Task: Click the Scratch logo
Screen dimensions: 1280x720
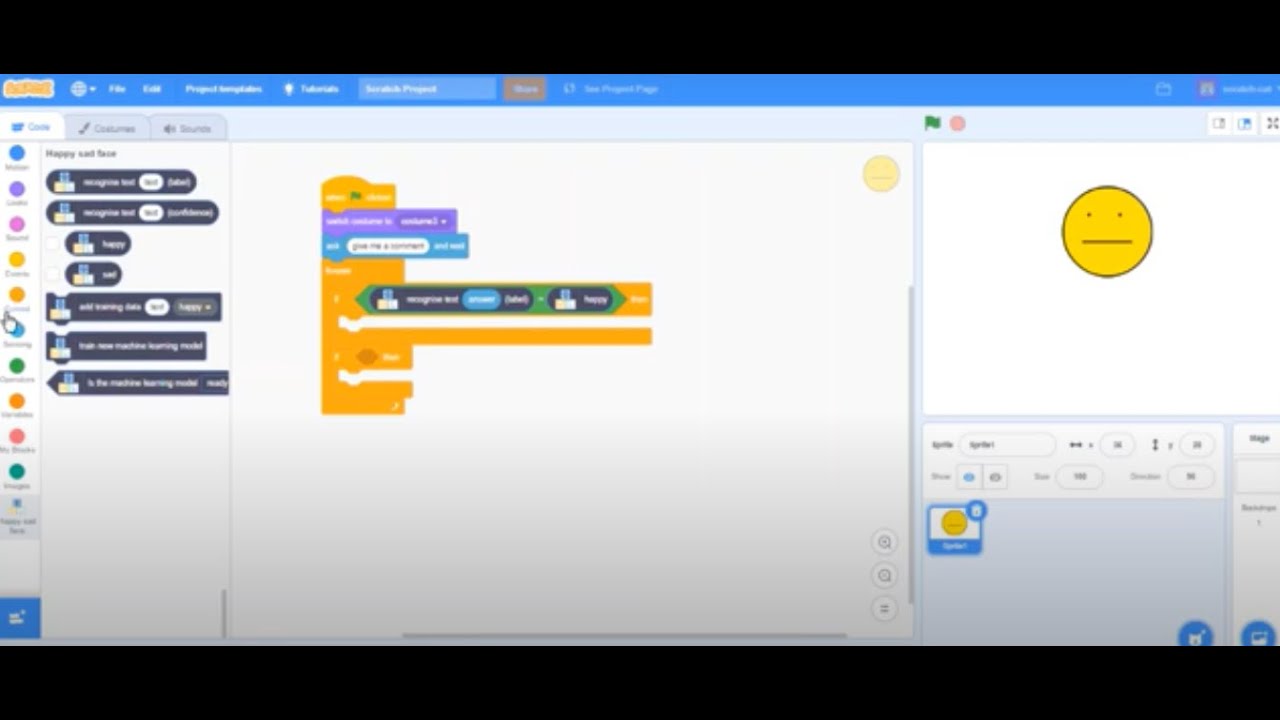Action: tap(29, 89)
